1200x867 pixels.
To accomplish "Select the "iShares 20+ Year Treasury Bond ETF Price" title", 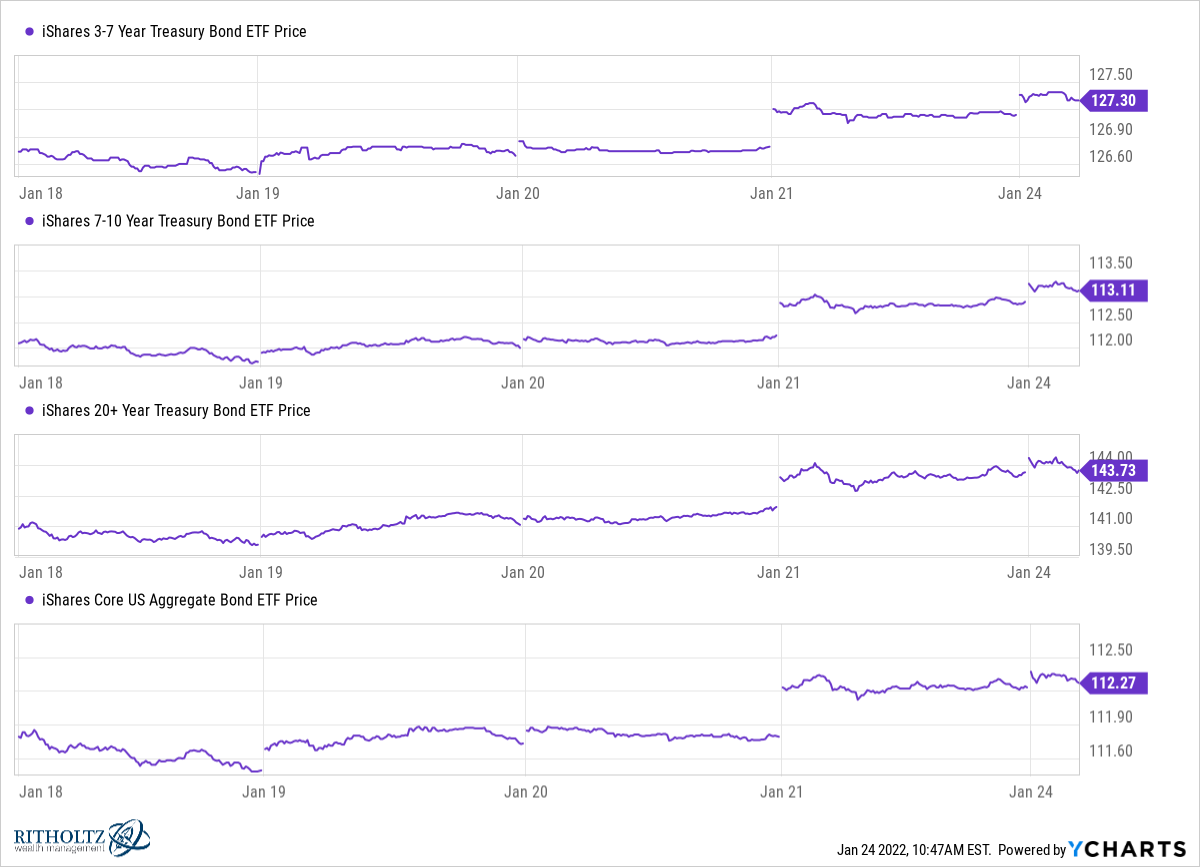I will (x=175, y=410).
